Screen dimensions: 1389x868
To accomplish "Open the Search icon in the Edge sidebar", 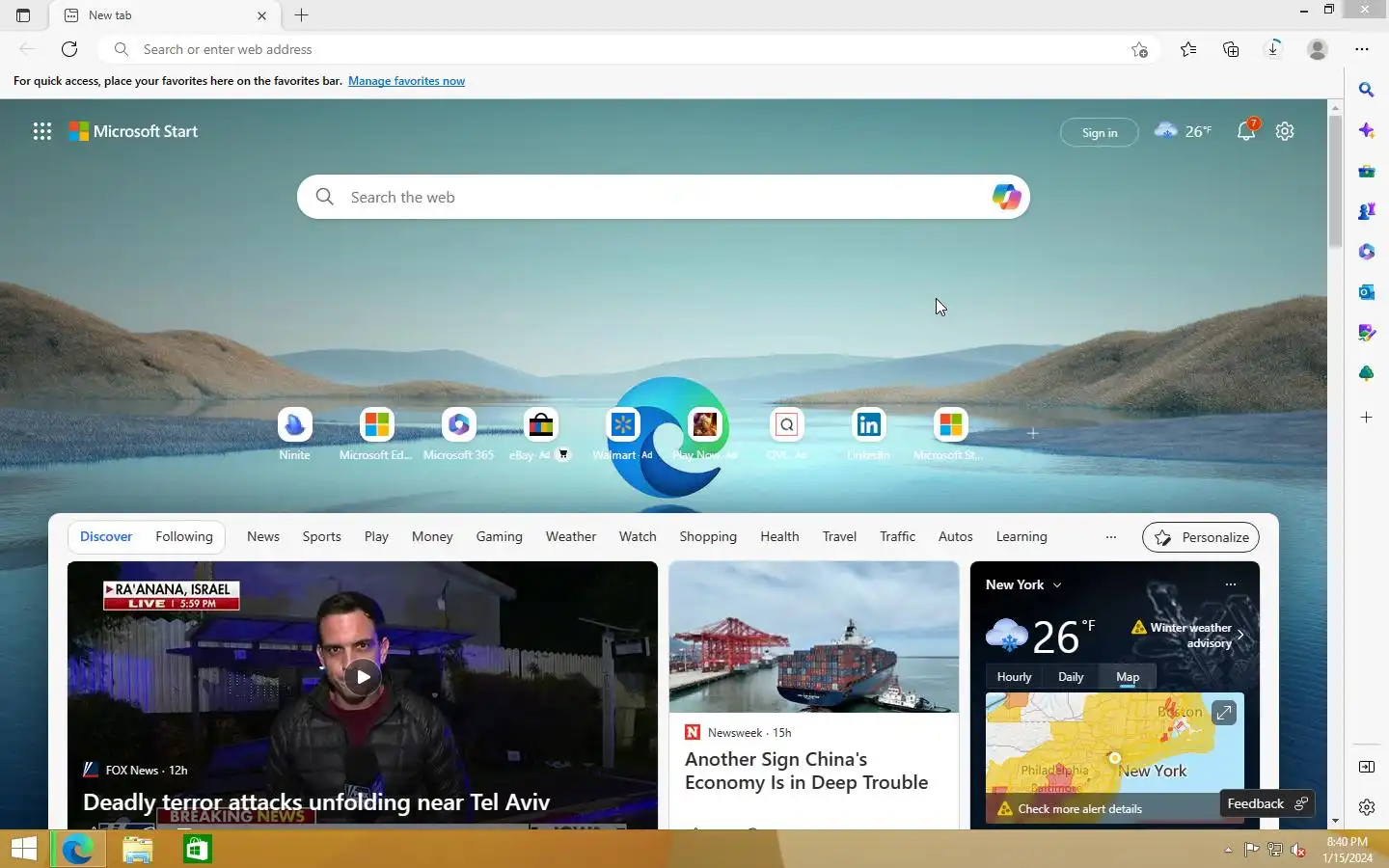I will pyautogui.click(x=1366, y=90).
